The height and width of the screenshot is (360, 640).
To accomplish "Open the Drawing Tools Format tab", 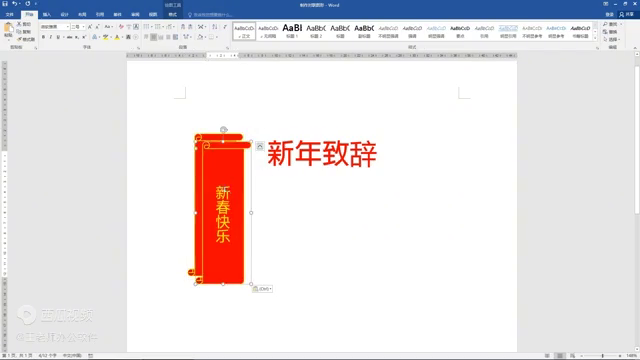I will coord(173,15).
